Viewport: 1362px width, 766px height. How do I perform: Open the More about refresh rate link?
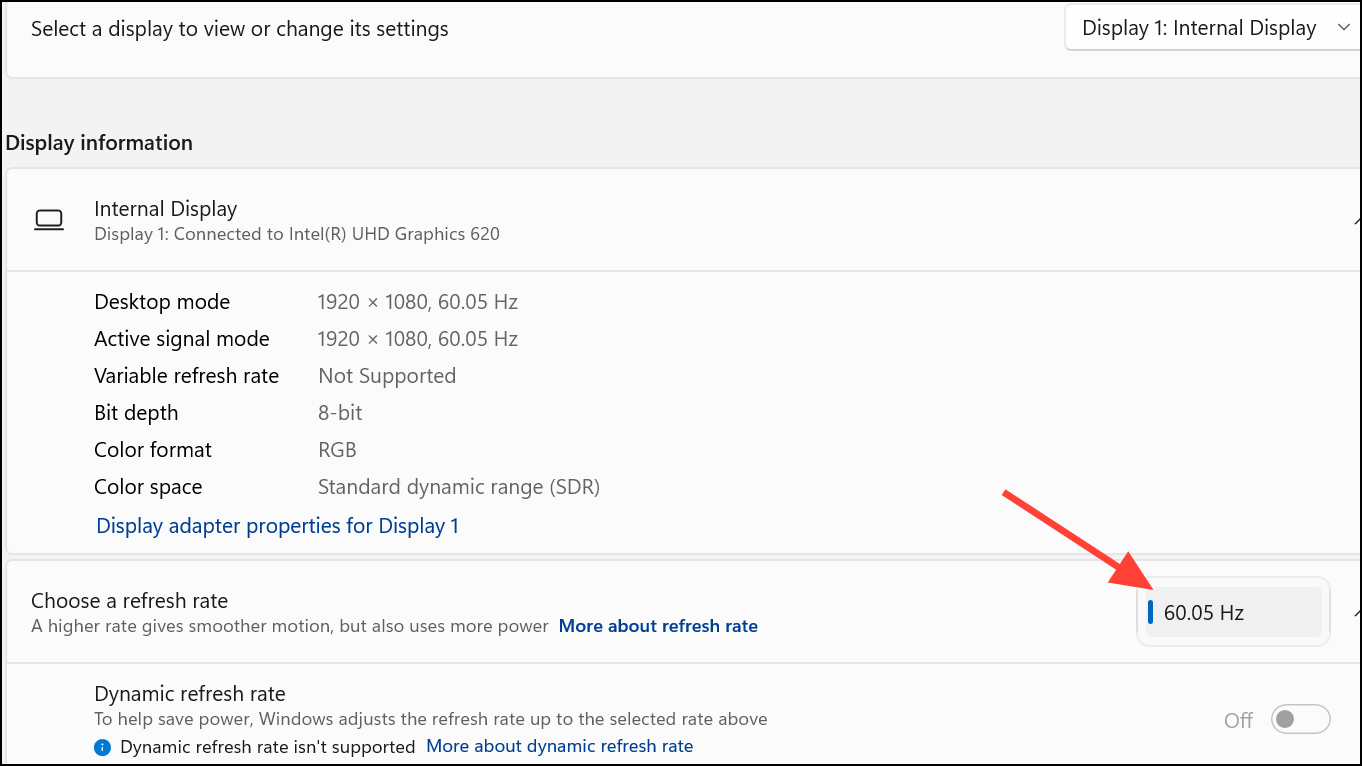(x=657, y=627)
